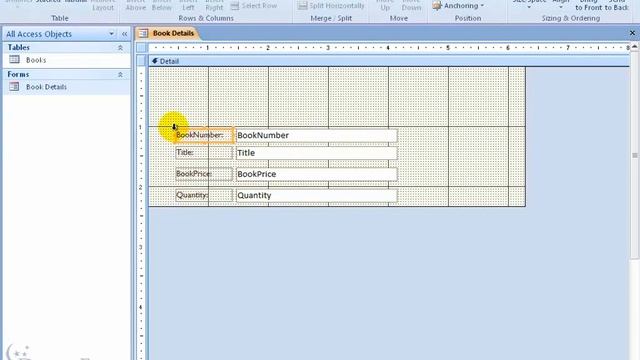Click the Split Horizontally icon
Screen dimensions: 640x360
(302, 6)
